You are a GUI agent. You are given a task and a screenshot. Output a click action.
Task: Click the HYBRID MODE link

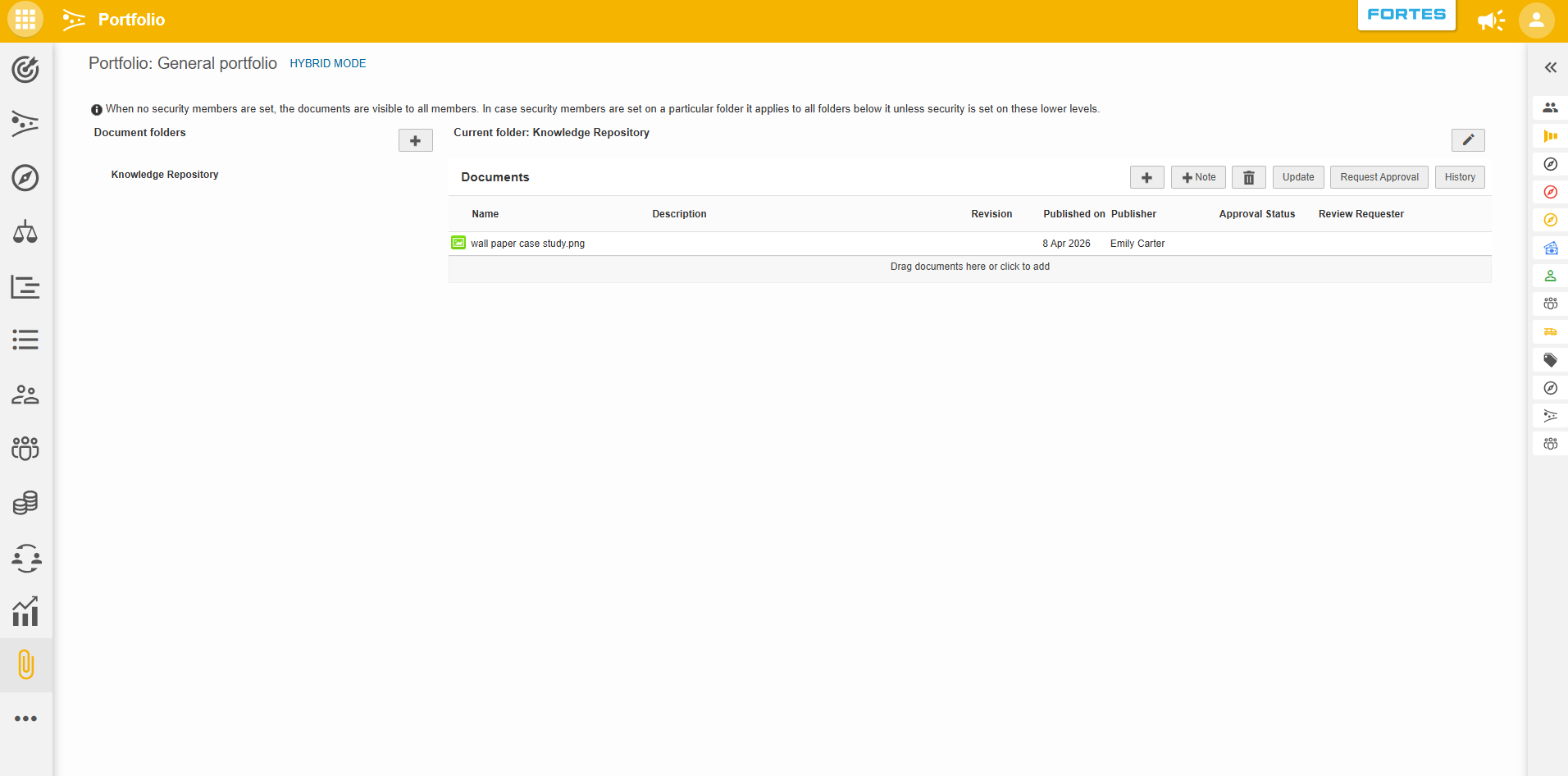[328, 63]
